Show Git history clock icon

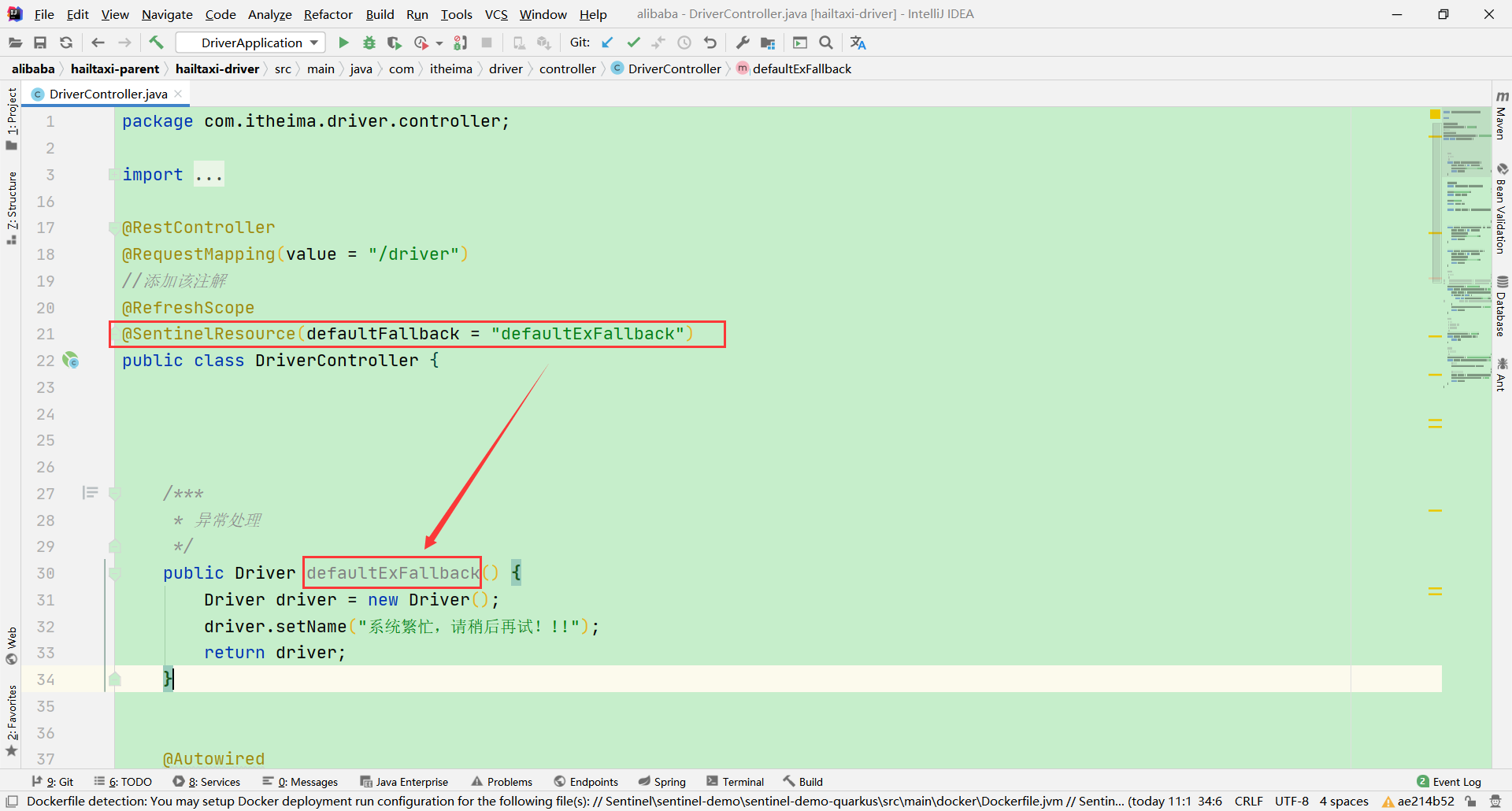(684, 43)
